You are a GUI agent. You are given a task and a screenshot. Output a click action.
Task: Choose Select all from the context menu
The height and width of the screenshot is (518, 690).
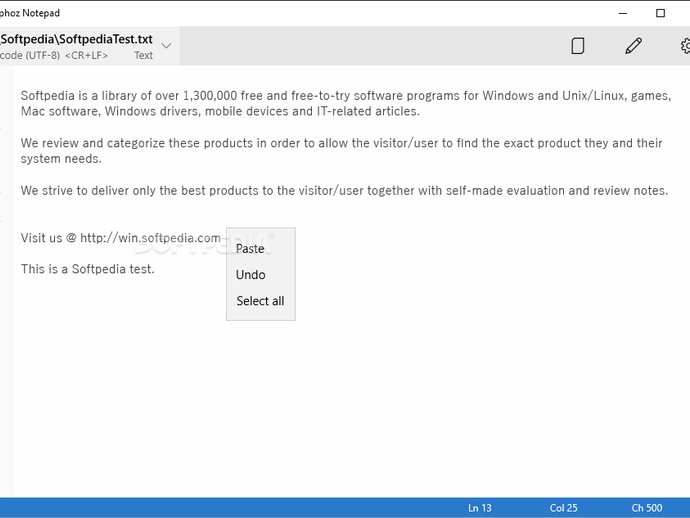click(261, 301)
